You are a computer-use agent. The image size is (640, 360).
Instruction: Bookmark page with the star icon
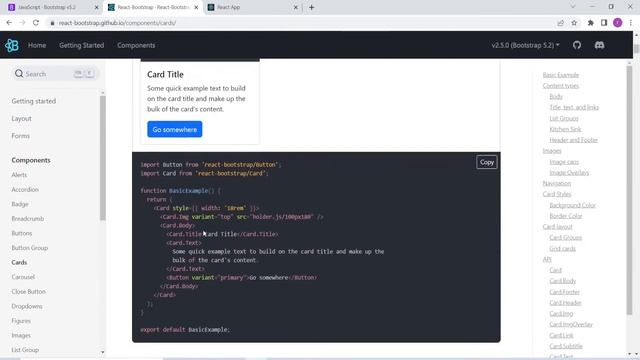pyautogui.click(x=574, y=23)
